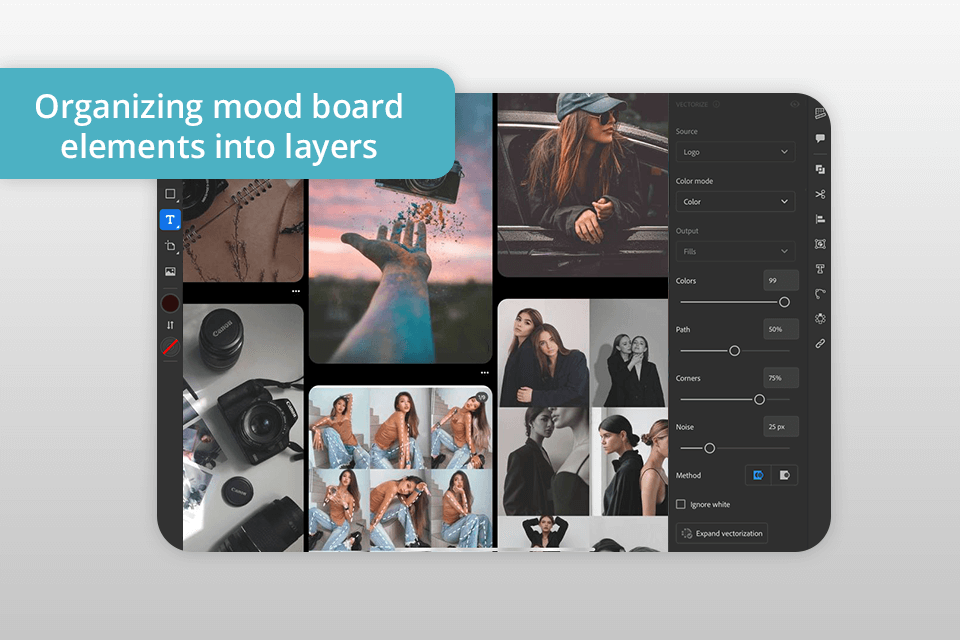Open the no-stroke color swatch
960x640 pixels.
[x=170, y=347]
